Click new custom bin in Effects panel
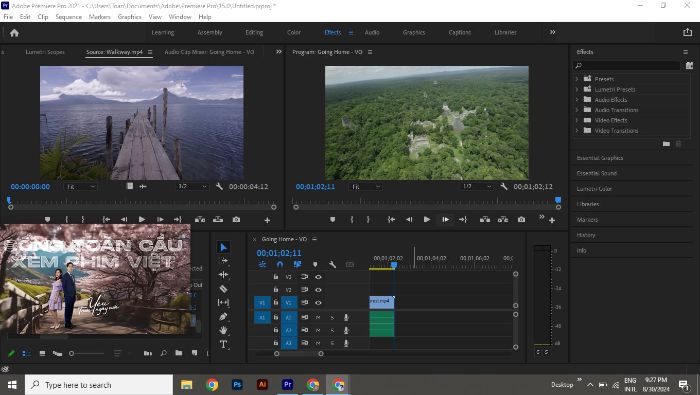This screenshot has width=700, height=395. (x=666, y=144)
